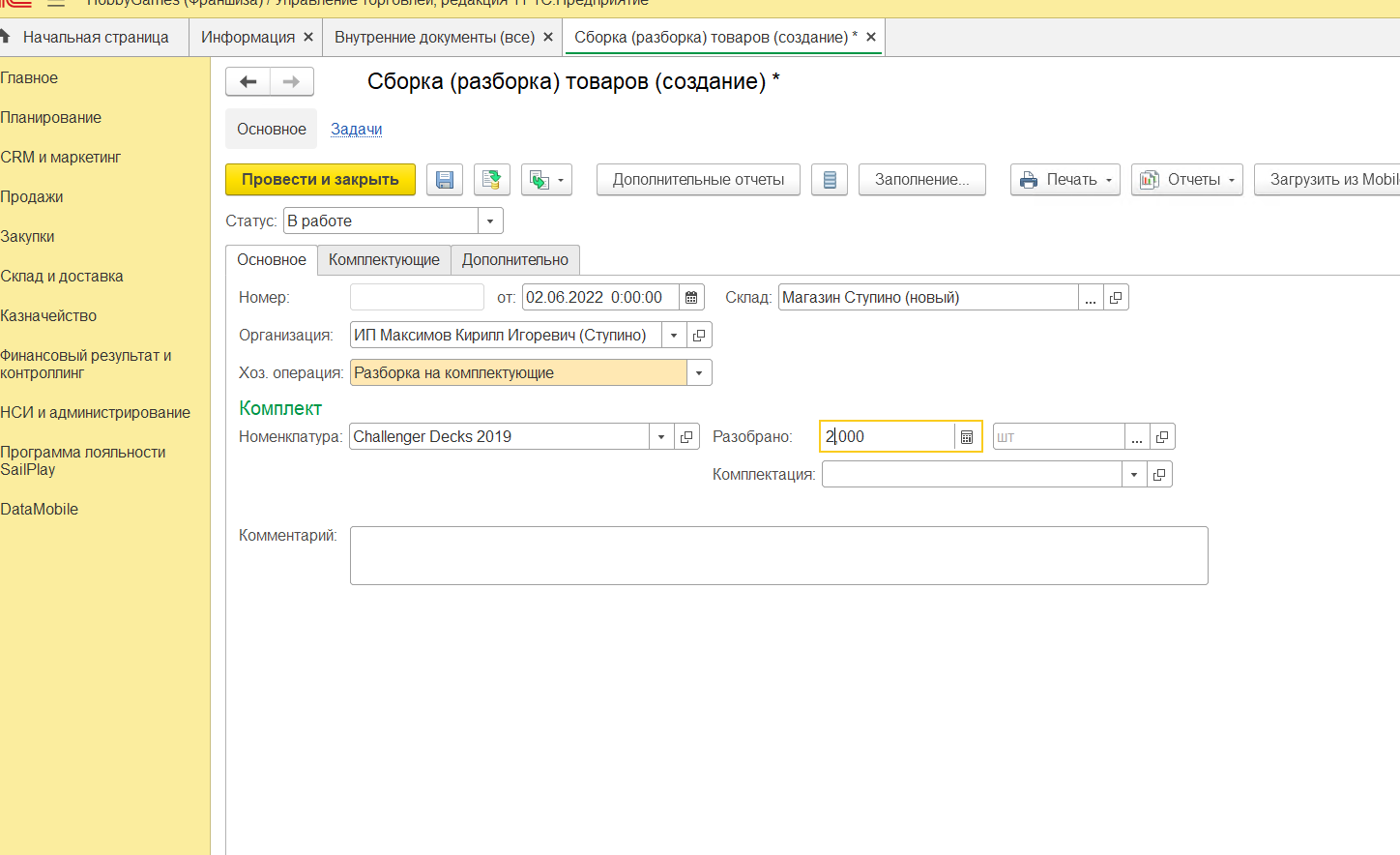Switch to the Дополнительно tab
The height and width of the screenshot is (855, 1400).
pos(515,260)
